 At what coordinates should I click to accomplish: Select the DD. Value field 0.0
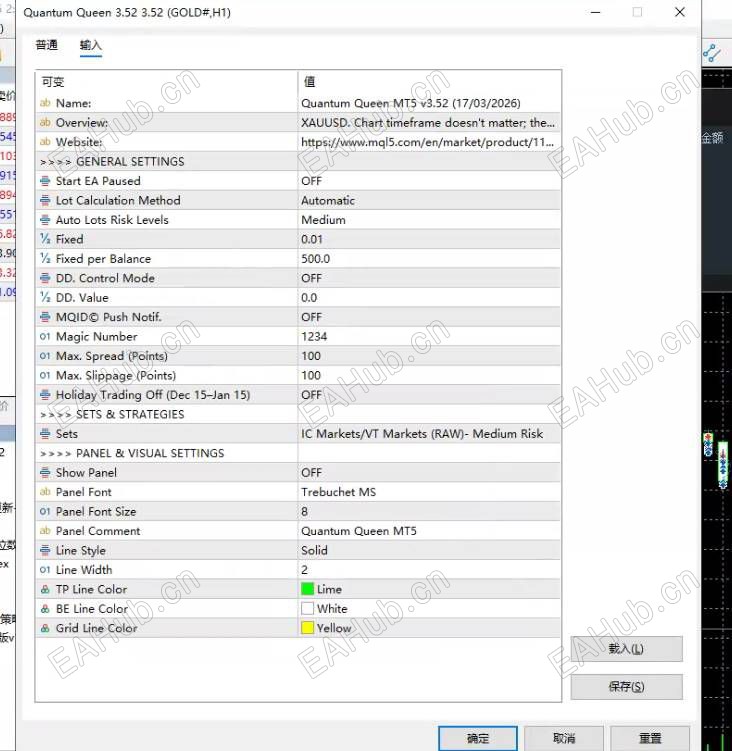pos(429,297)
